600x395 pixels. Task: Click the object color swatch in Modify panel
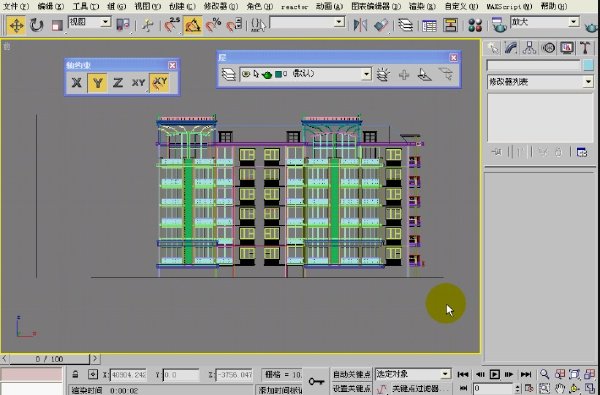tap(589, 65)
